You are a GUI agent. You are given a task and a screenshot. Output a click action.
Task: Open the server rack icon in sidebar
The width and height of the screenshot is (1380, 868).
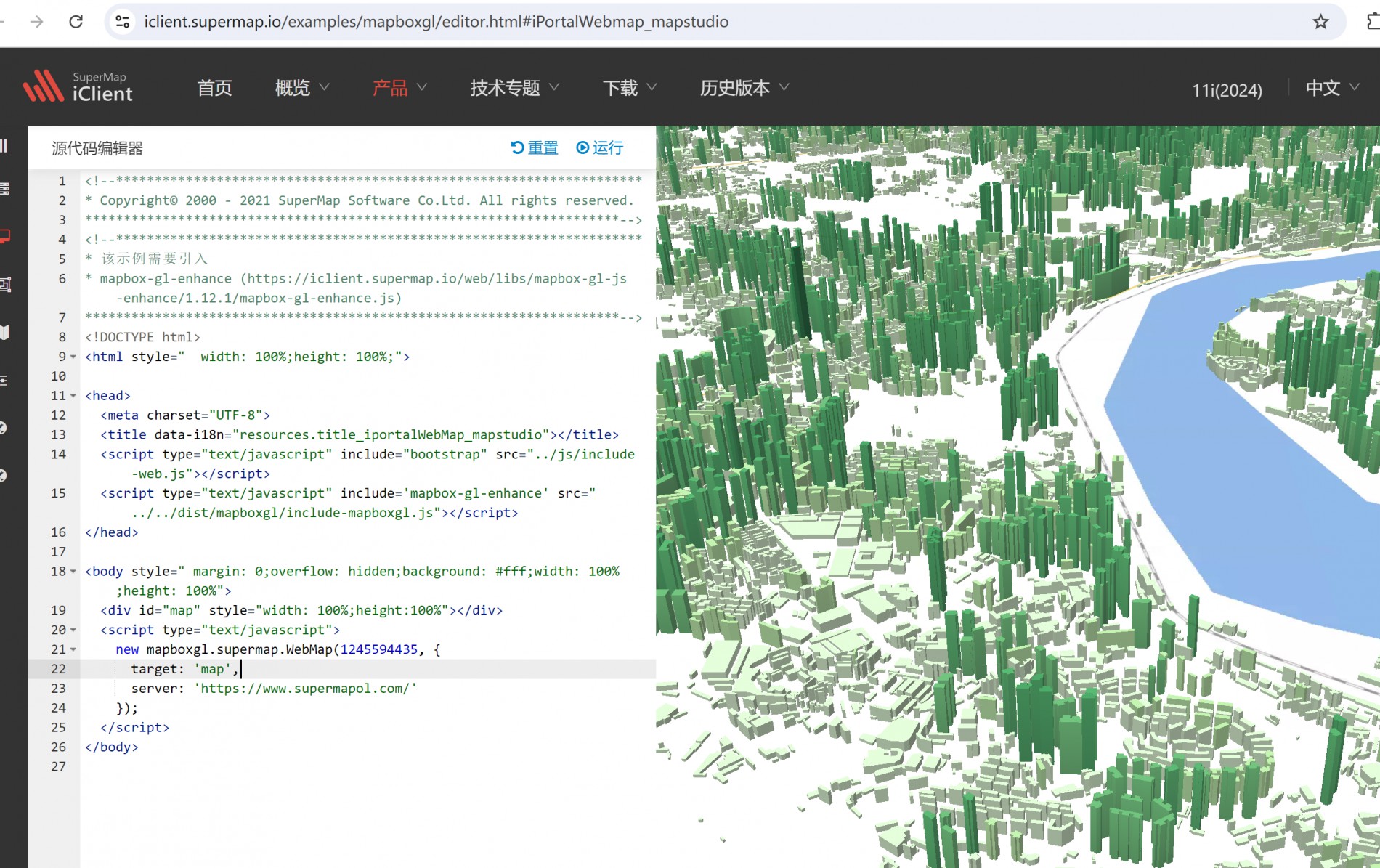tap(5, 189)
